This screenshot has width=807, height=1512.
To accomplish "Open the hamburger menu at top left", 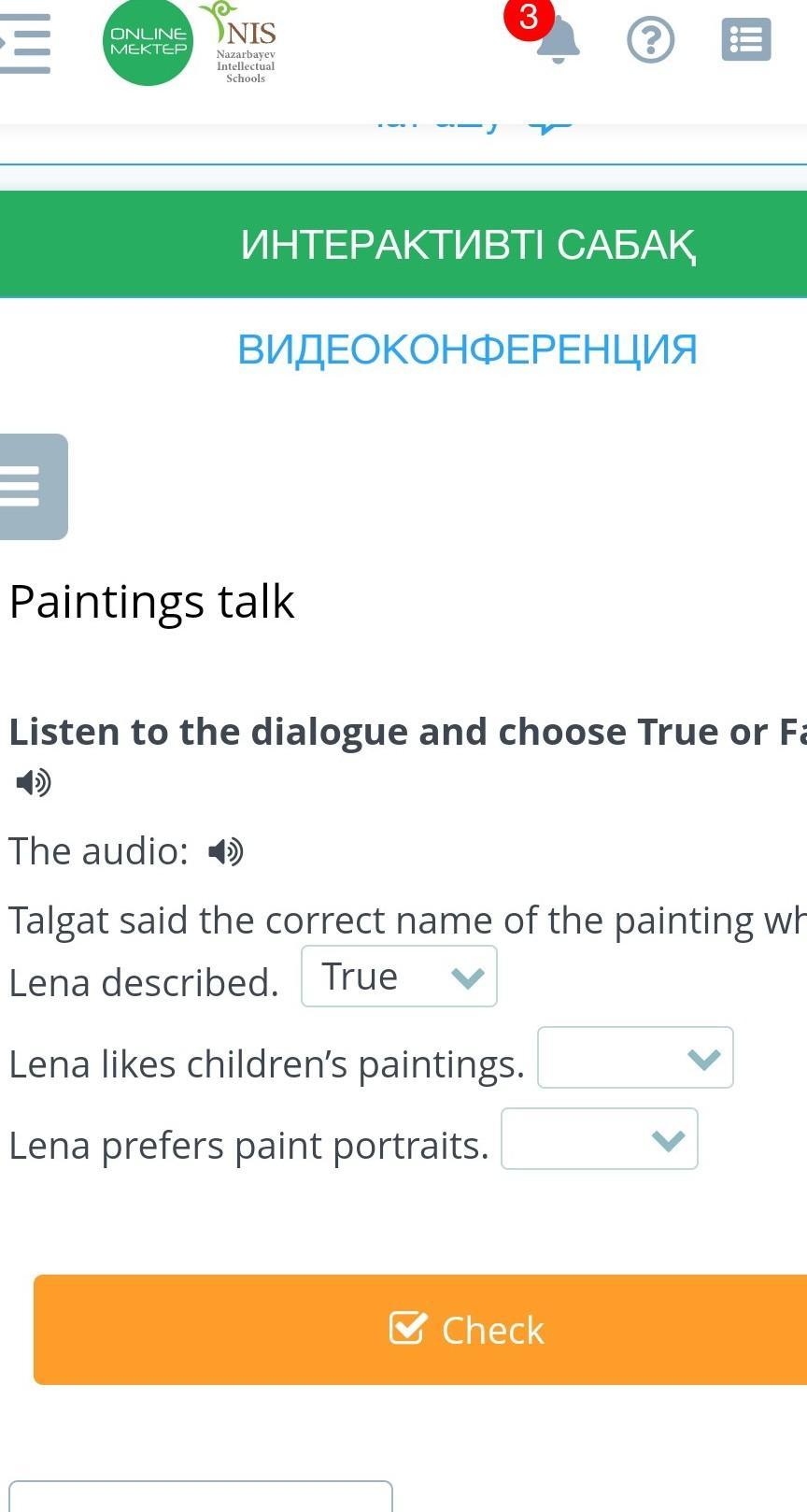I will (x=26, y=42).
